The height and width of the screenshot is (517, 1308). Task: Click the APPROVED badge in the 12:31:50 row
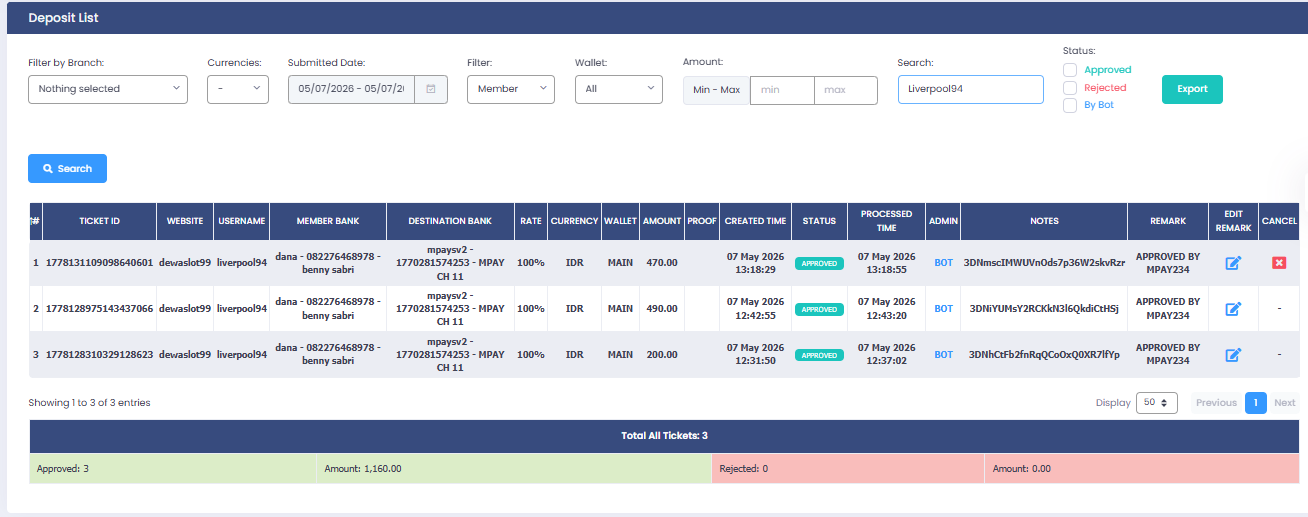[819, 356]
